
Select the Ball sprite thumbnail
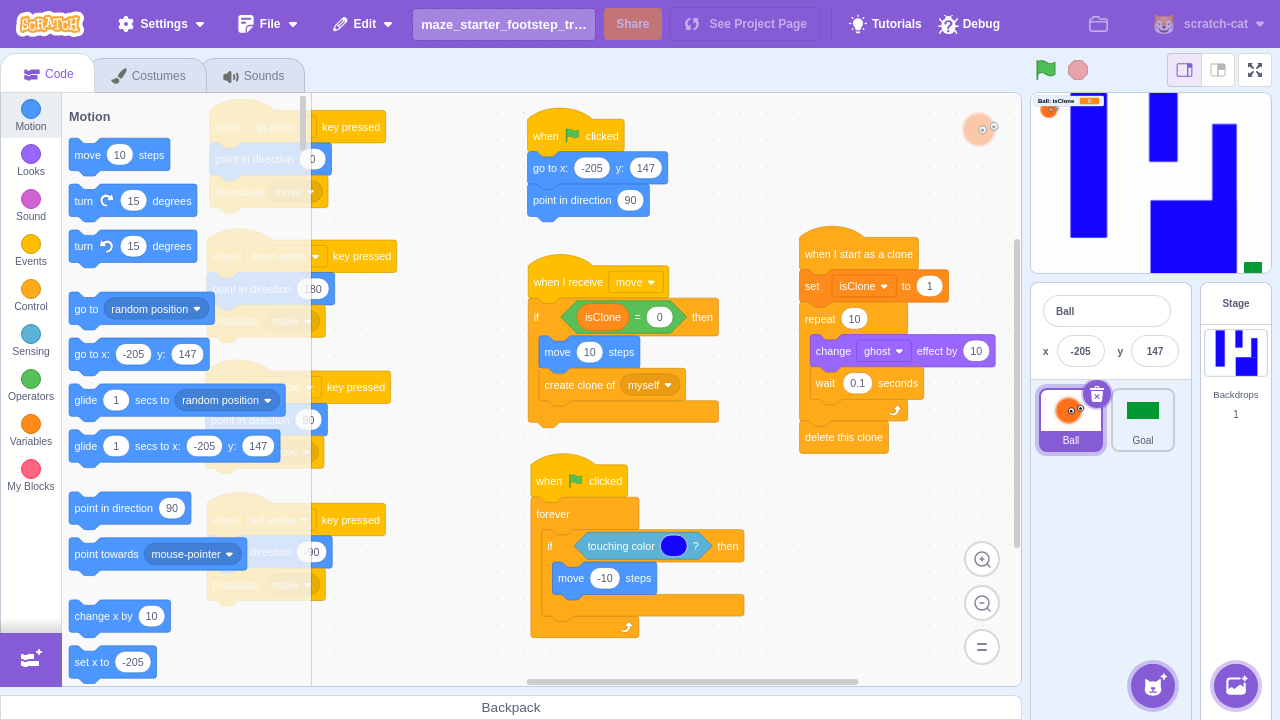click(1071, 420)
